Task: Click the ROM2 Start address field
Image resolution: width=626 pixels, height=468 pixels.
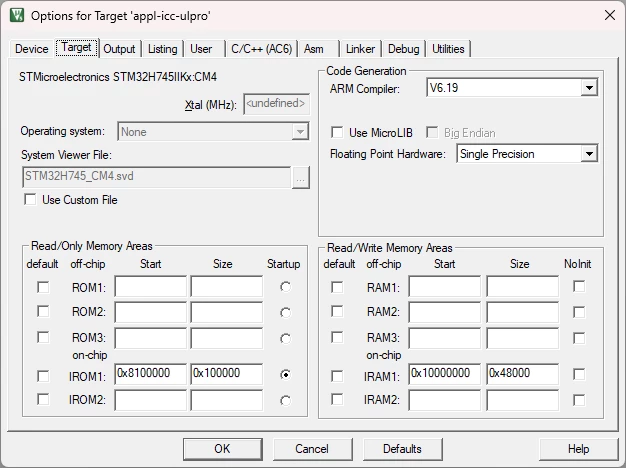Action: (x=151, y=312)
